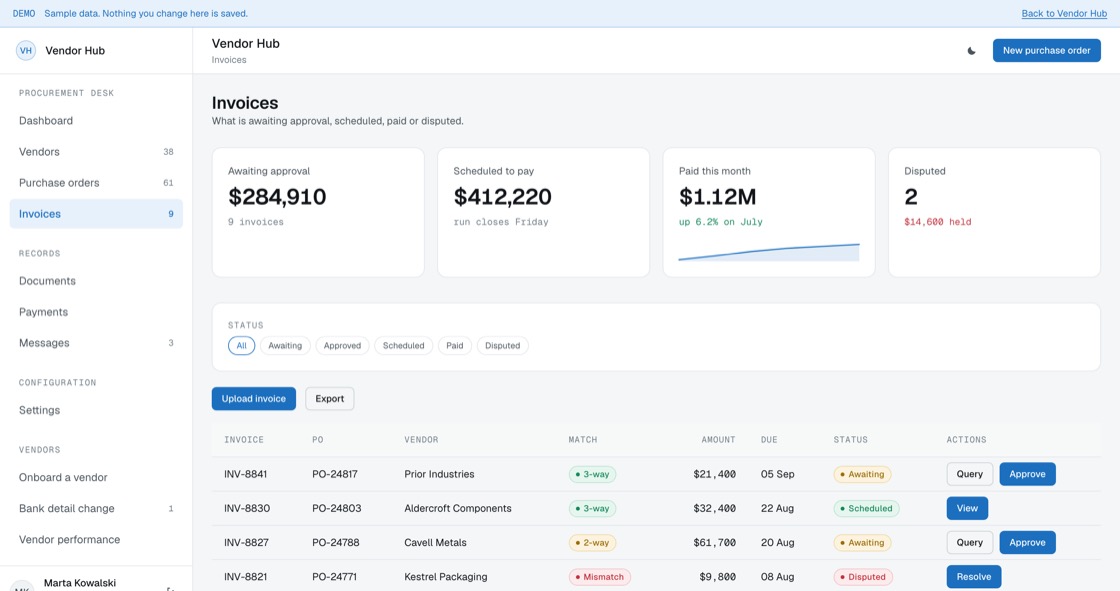Navigate to Payments in the sidebar
The image size is (1120, 591).
coord(96,312)
